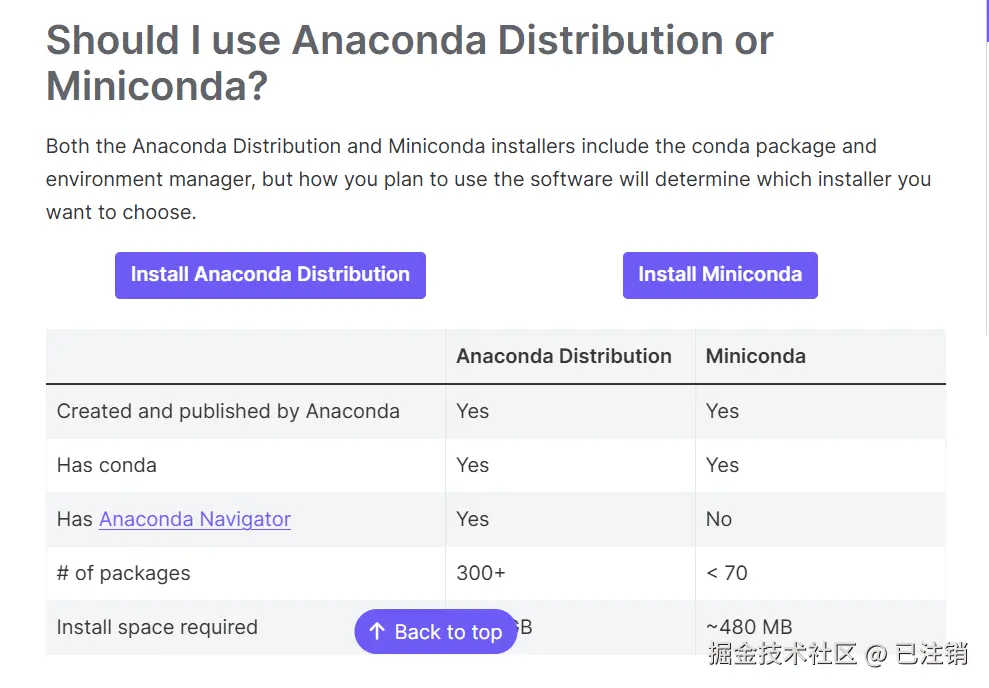Click the Install Miniconda button

coord(720,275)
